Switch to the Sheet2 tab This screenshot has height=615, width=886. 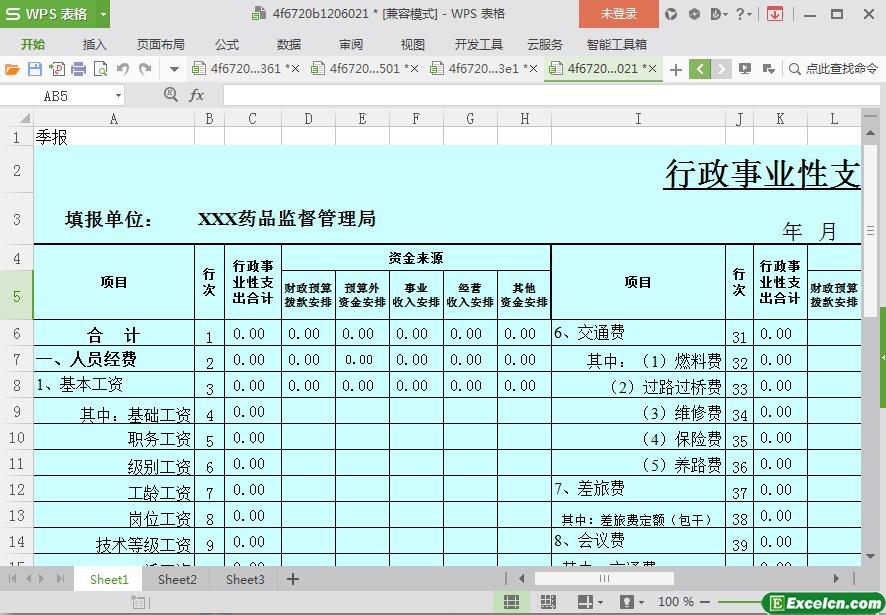click(x=177, y=579)
